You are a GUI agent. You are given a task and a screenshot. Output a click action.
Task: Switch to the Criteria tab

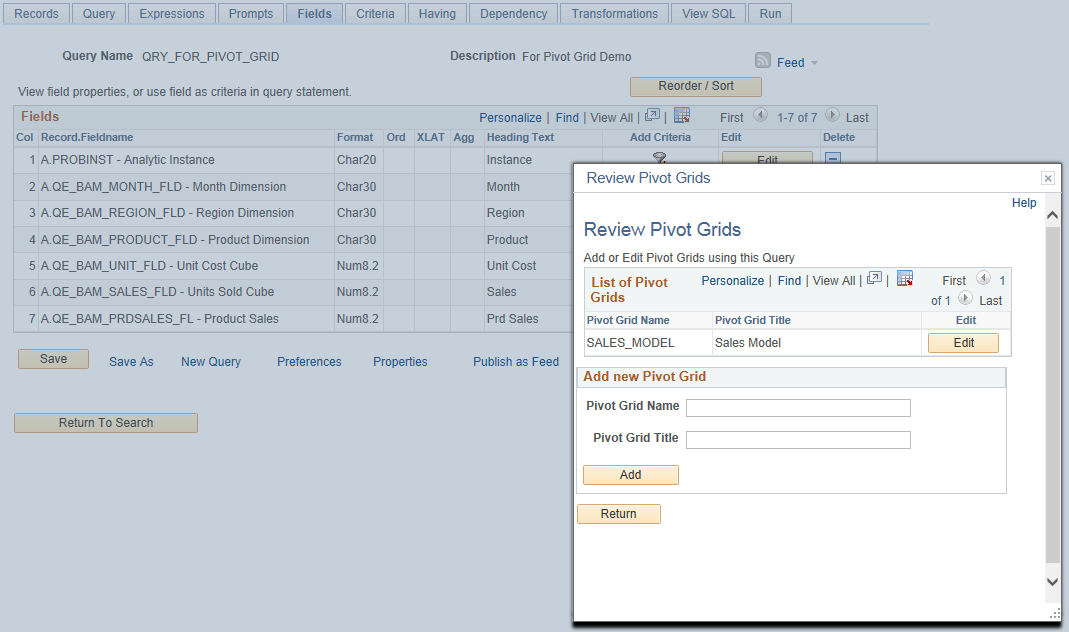pos(375,13)
